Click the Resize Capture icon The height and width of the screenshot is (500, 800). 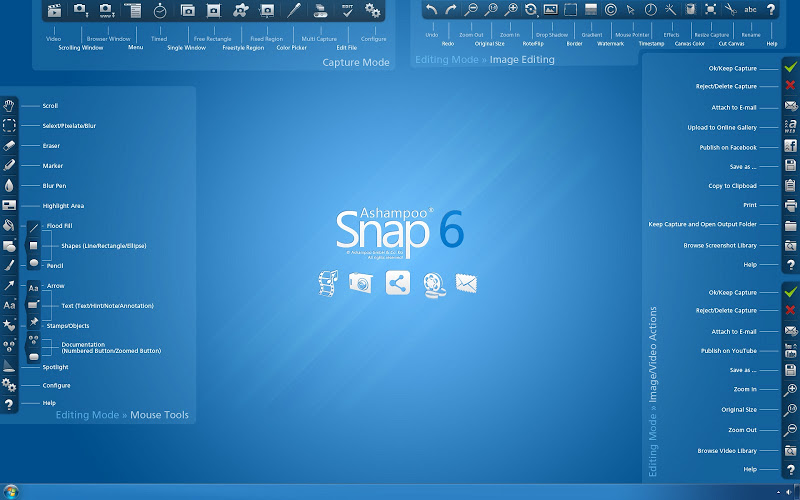tap(710, 9)
